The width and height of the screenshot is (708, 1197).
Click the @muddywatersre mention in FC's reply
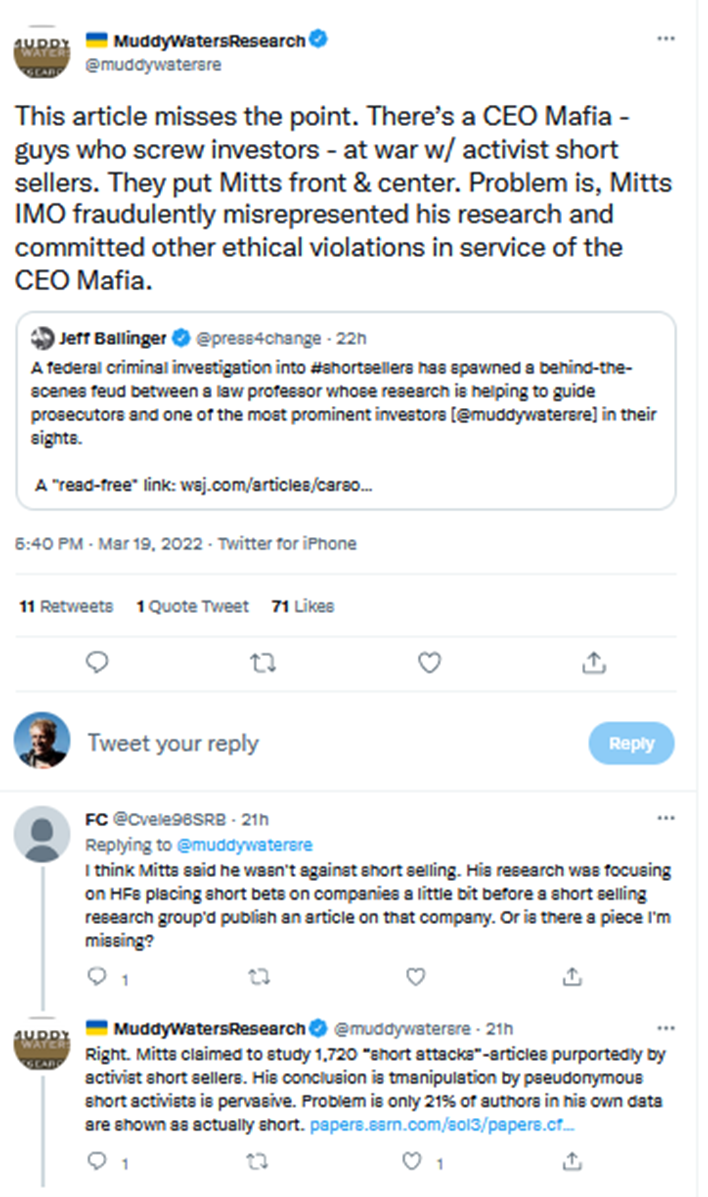tap(245, 845)
